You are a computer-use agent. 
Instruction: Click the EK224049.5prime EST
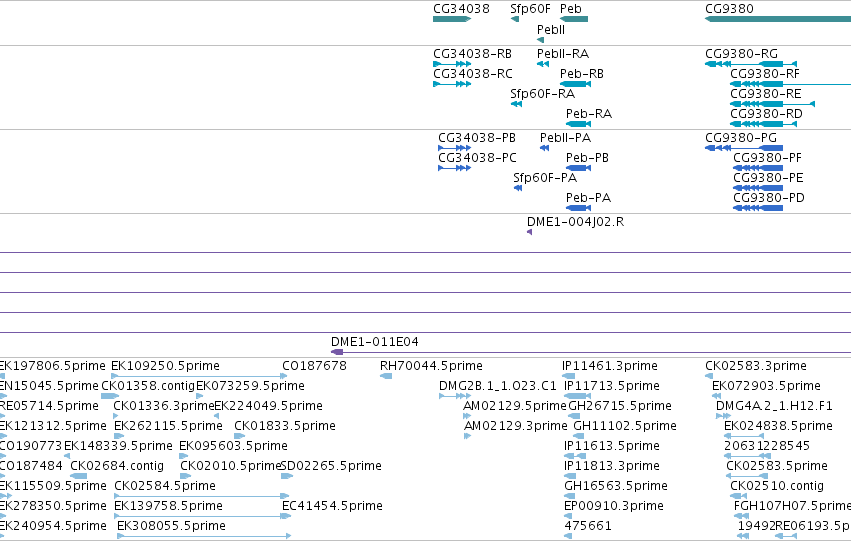(217, 416)
